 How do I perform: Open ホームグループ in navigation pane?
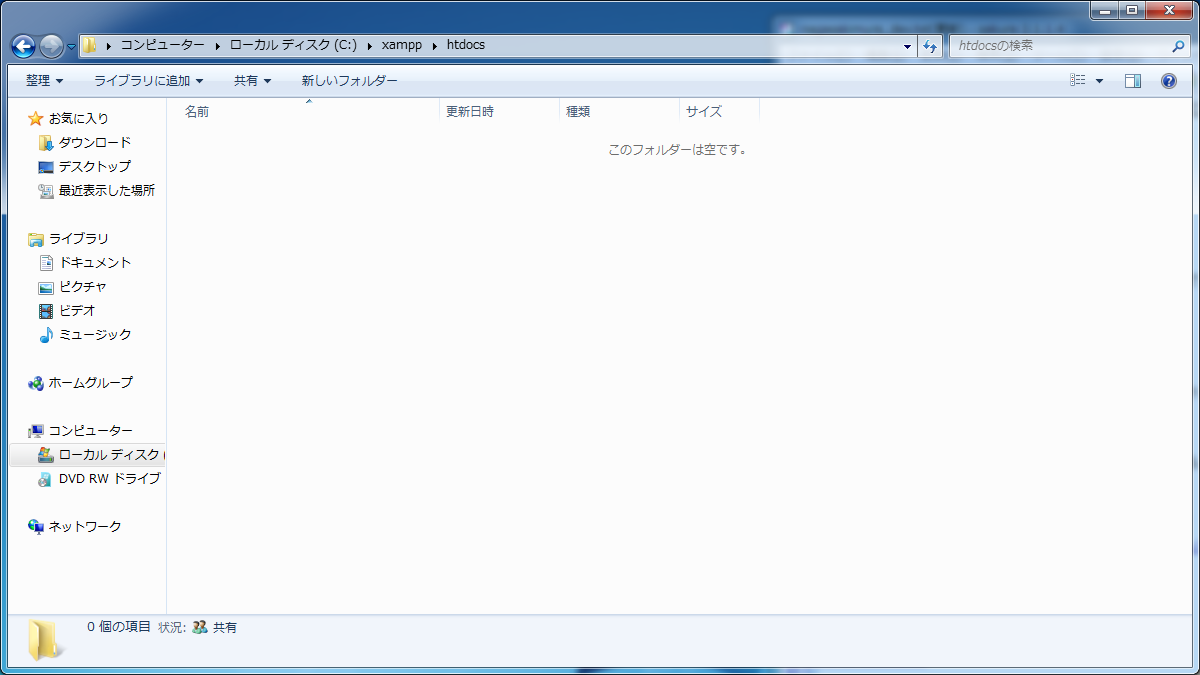point(90,383)
